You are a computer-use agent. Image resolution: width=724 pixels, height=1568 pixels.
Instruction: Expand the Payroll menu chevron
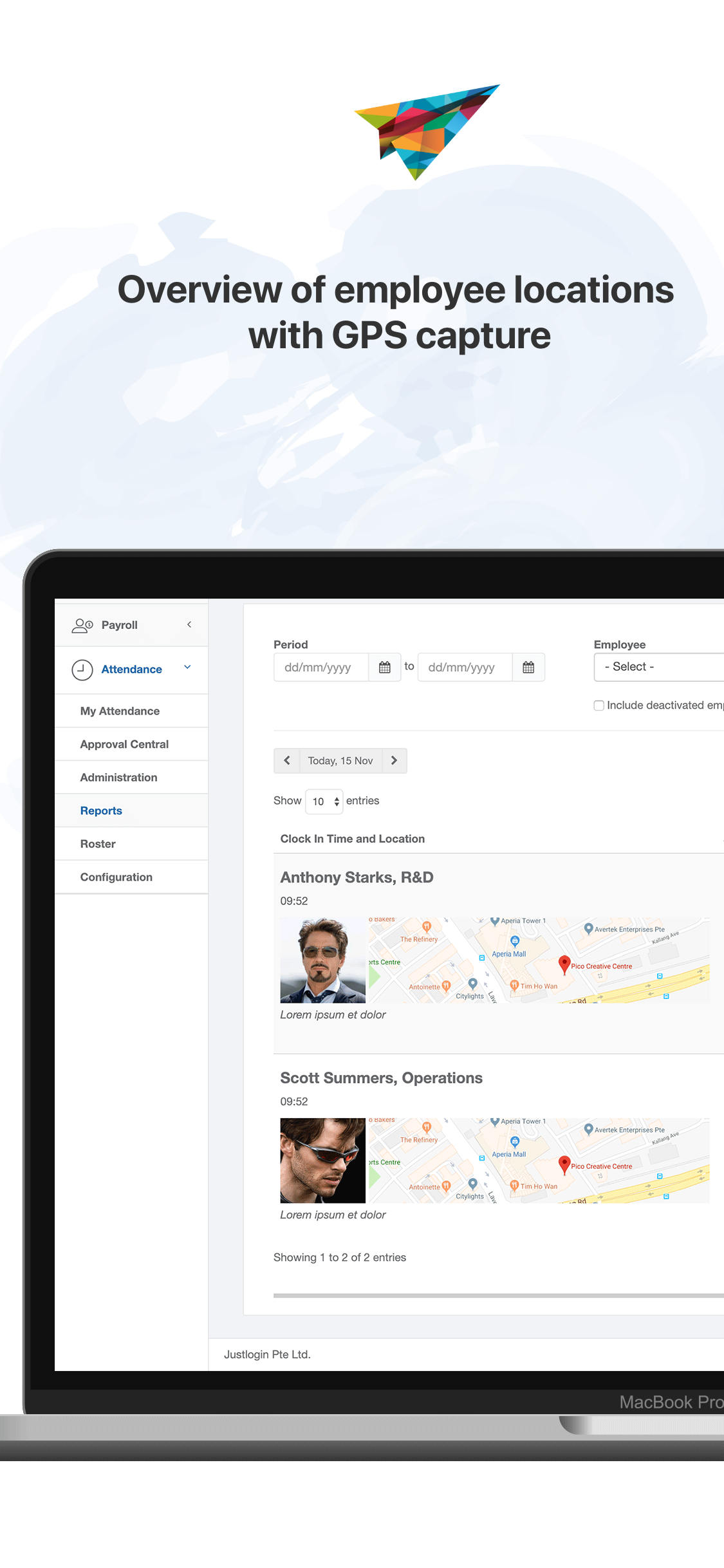point(189,624)
